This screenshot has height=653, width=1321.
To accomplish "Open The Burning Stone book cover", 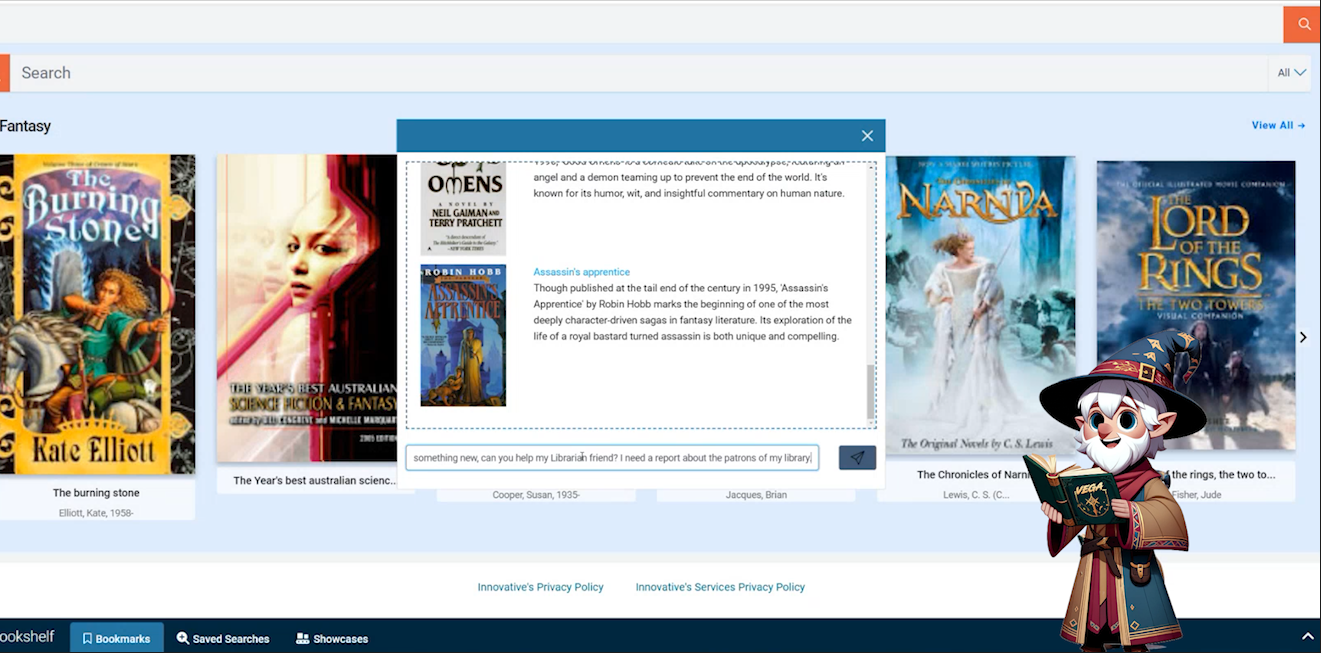I will pyautogui.click(x=97, y=314).
